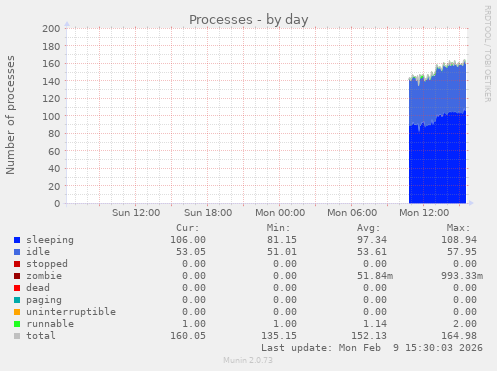Click idle minimum value 51.01

(x=282, y=252)
